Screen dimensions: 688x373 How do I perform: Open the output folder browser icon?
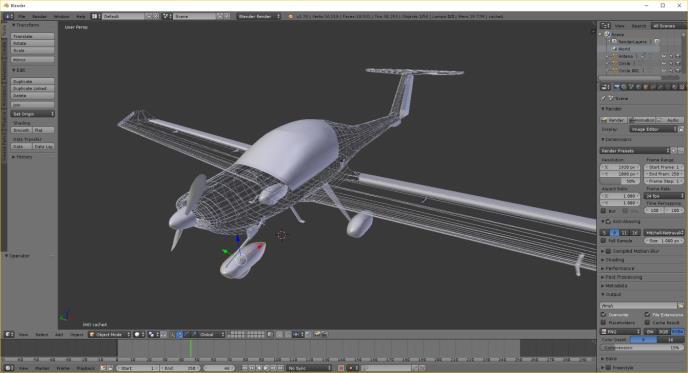coord(681,305)
